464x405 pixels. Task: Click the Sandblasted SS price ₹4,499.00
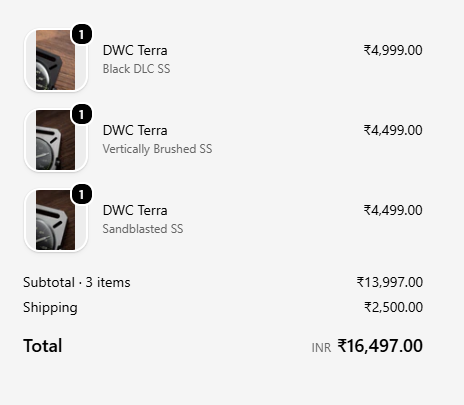tap(393, 210)
